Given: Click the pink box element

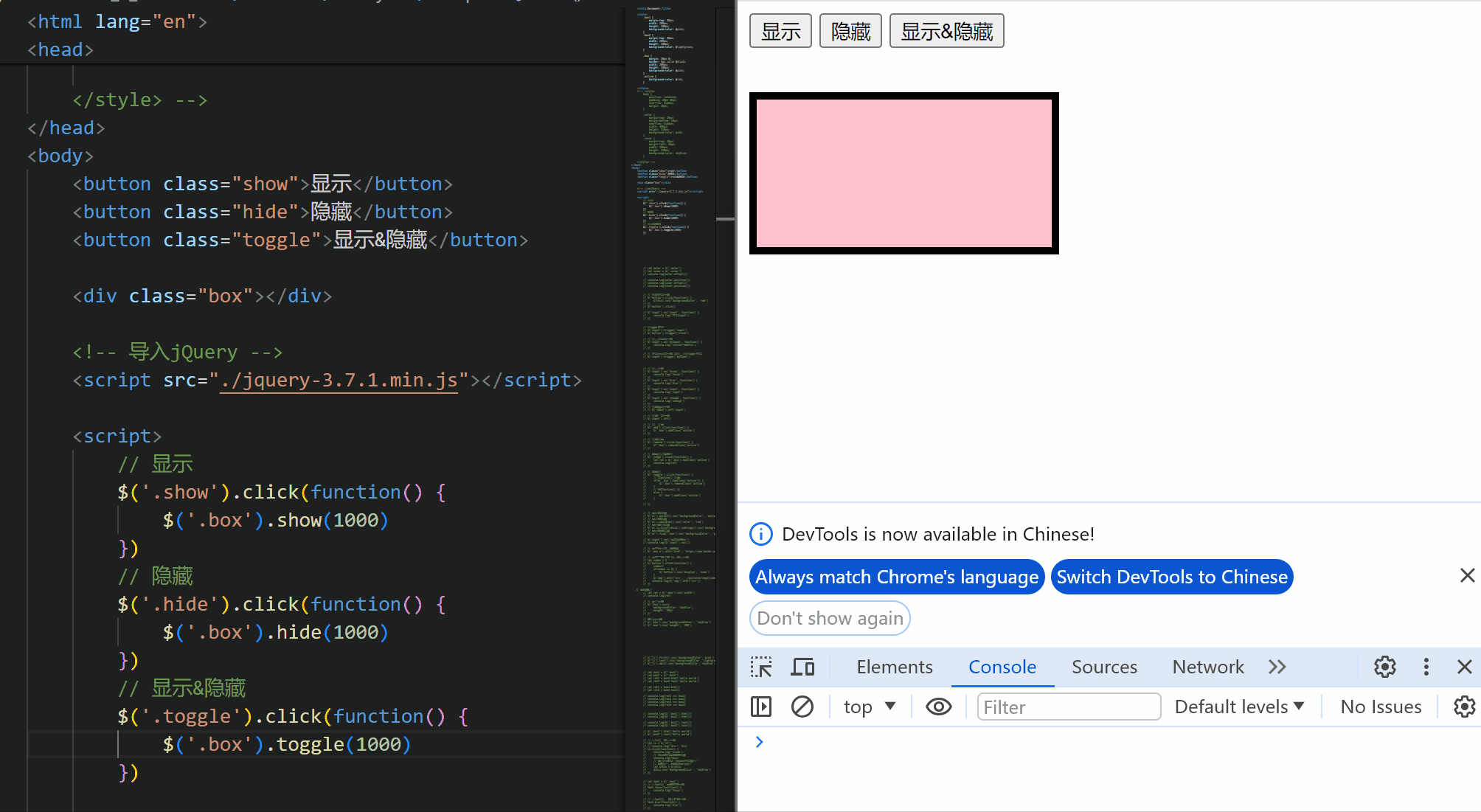Looking at the screenshot, I should point(903,173).
